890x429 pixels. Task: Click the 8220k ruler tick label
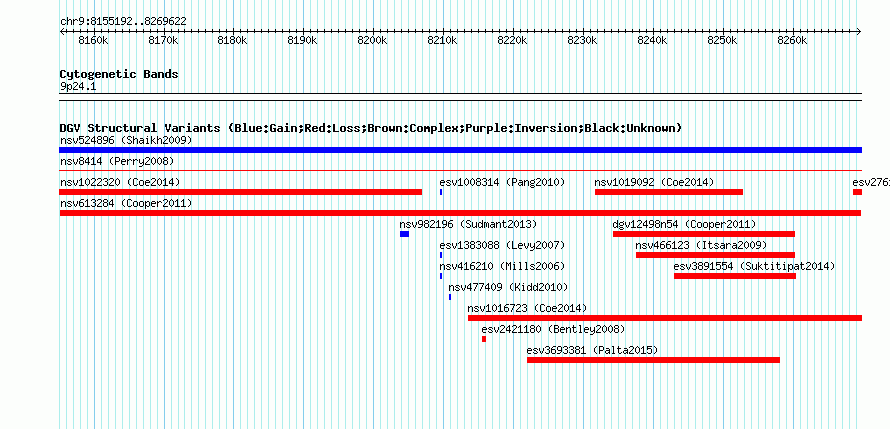tap(513, 41)
